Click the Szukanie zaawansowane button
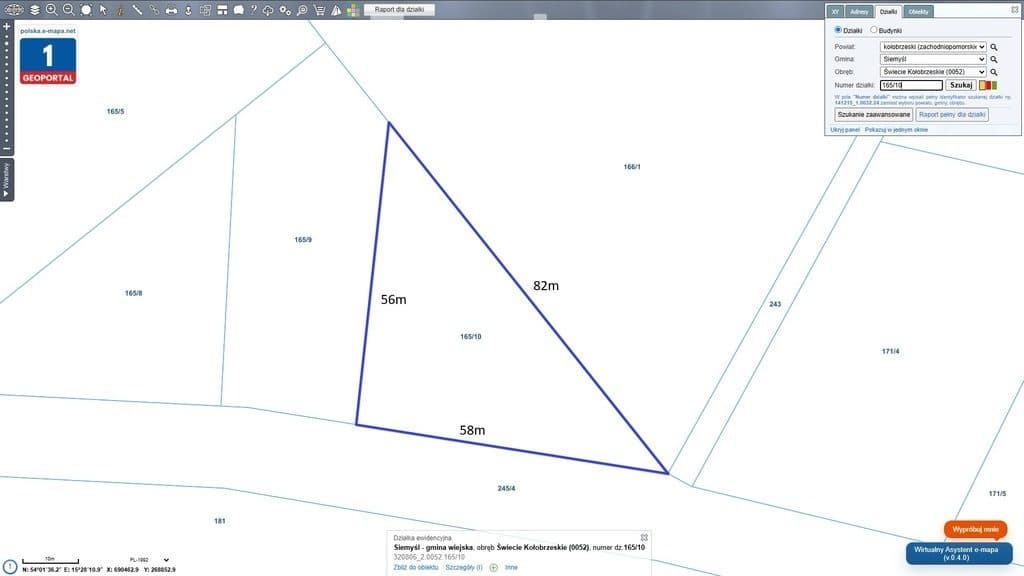 tap(874, 114)
